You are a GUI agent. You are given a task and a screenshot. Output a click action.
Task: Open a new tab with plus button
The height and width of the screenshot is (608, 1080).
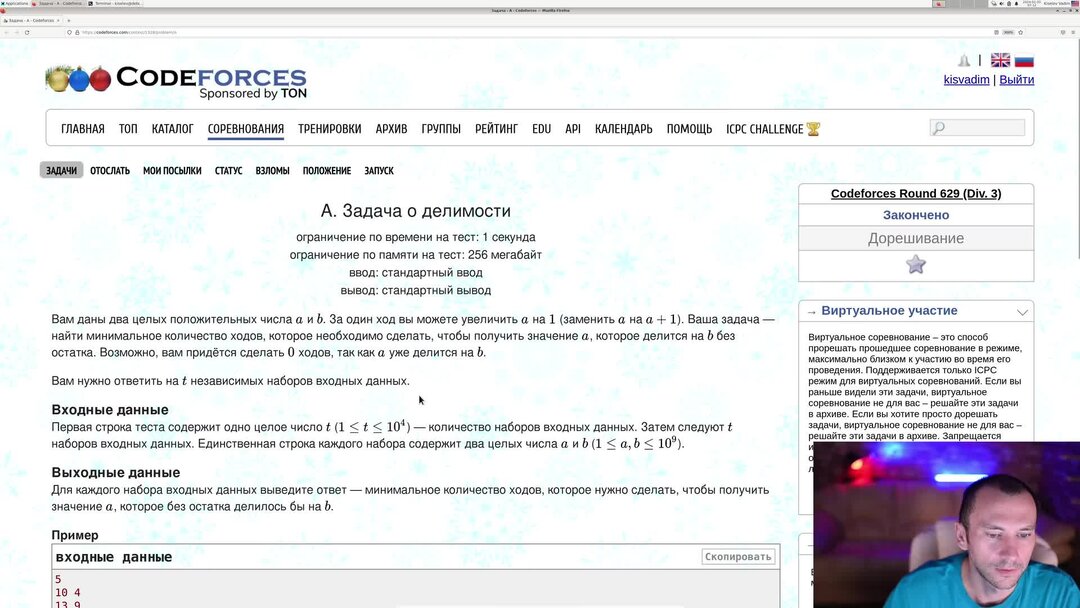[x=68, y=21]
